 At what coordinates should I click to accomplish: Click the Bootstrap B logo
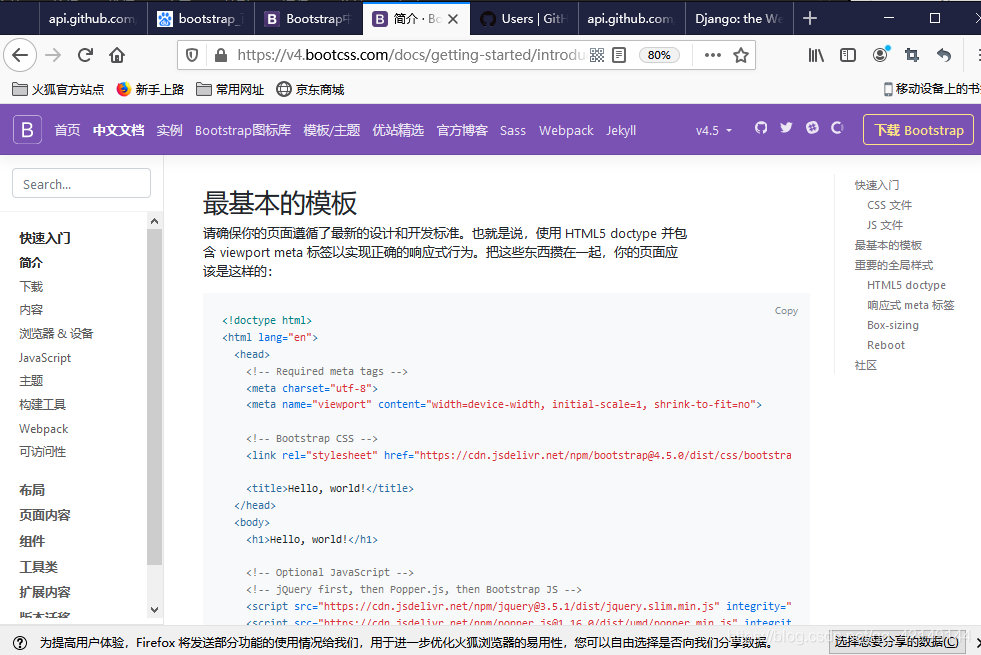point(28,129)
